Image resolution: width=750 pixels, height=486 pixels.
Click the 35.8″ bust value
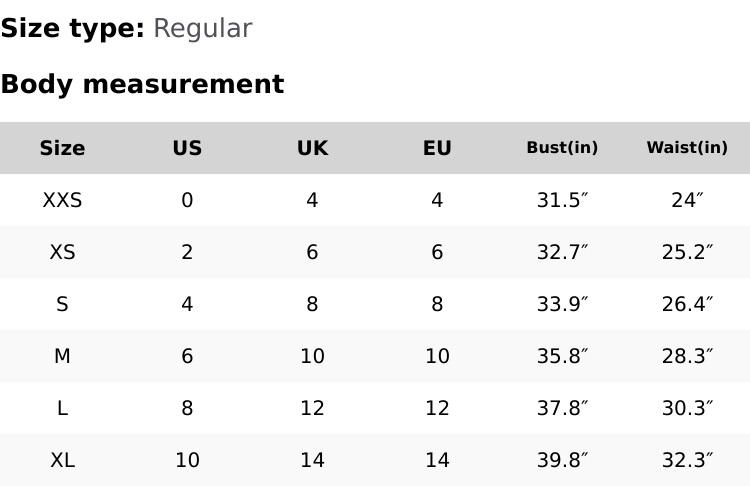562,356
